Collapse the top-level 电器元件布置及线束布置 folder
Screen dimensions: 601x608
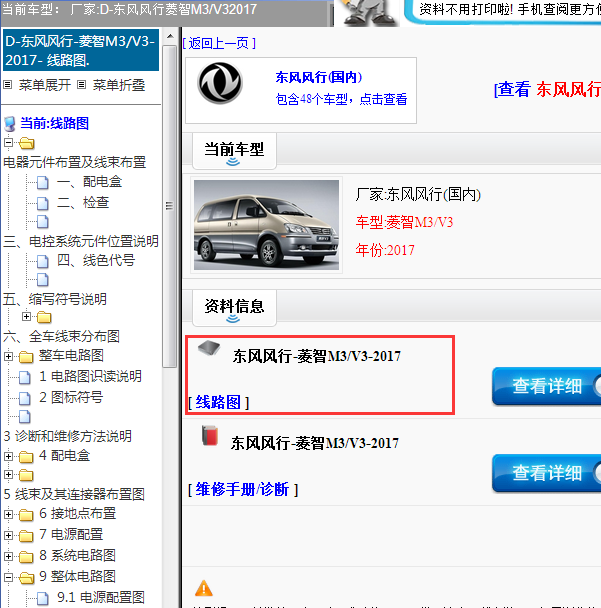click(x=8, y=142)
